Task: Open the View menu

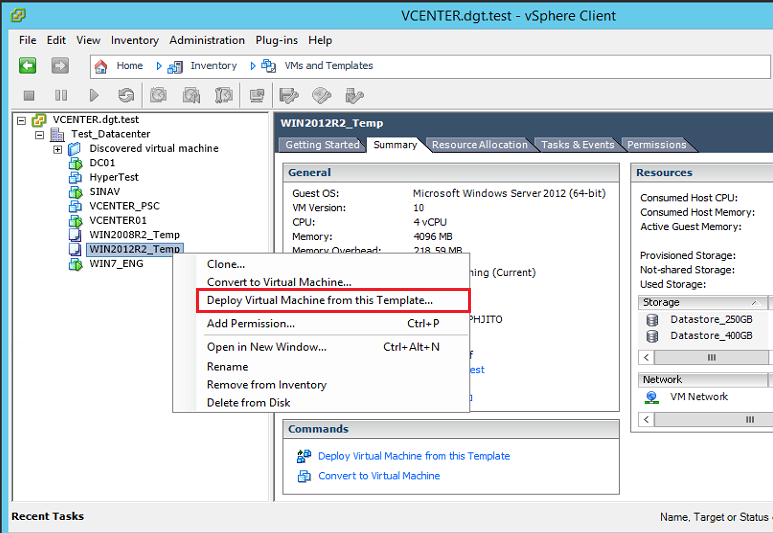Action: [x=88, y=40]
